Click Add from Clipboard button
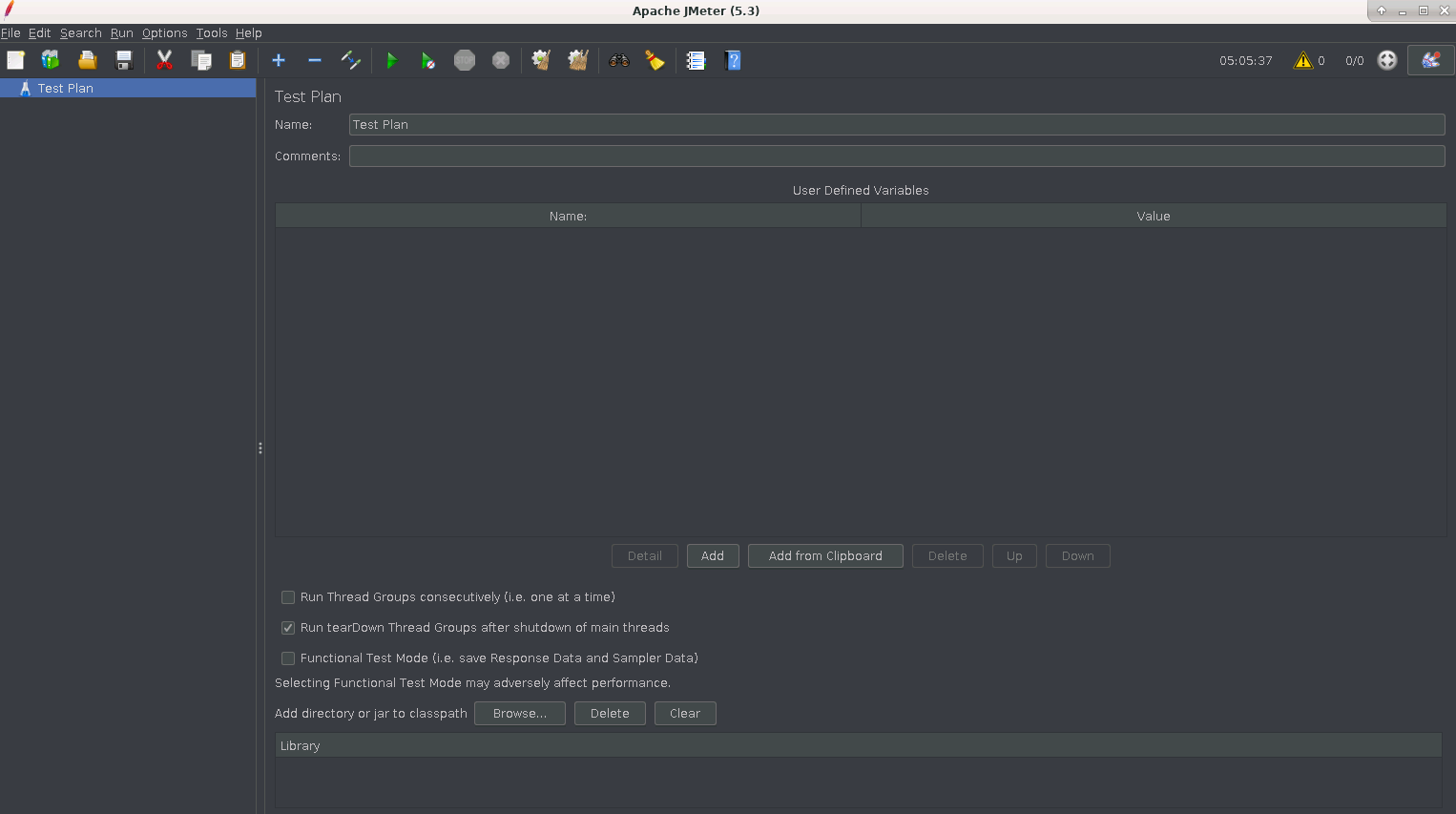The height and width of the screenshot is (814, 1456). (x=825, y=556)
